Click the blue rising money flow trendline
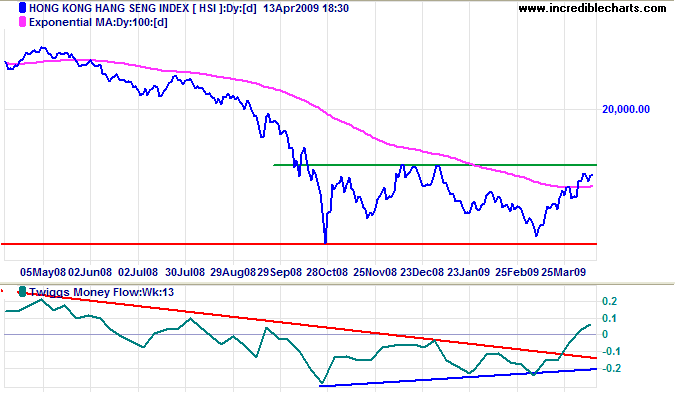Screen dimensions: 675x395 458,377
